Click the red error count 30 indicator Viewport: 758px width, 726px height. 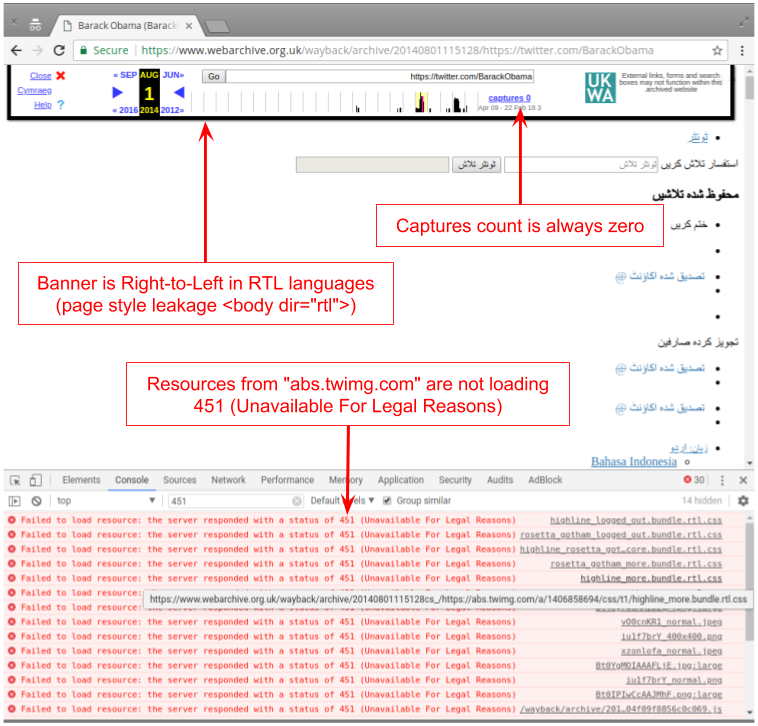[694, 480]
